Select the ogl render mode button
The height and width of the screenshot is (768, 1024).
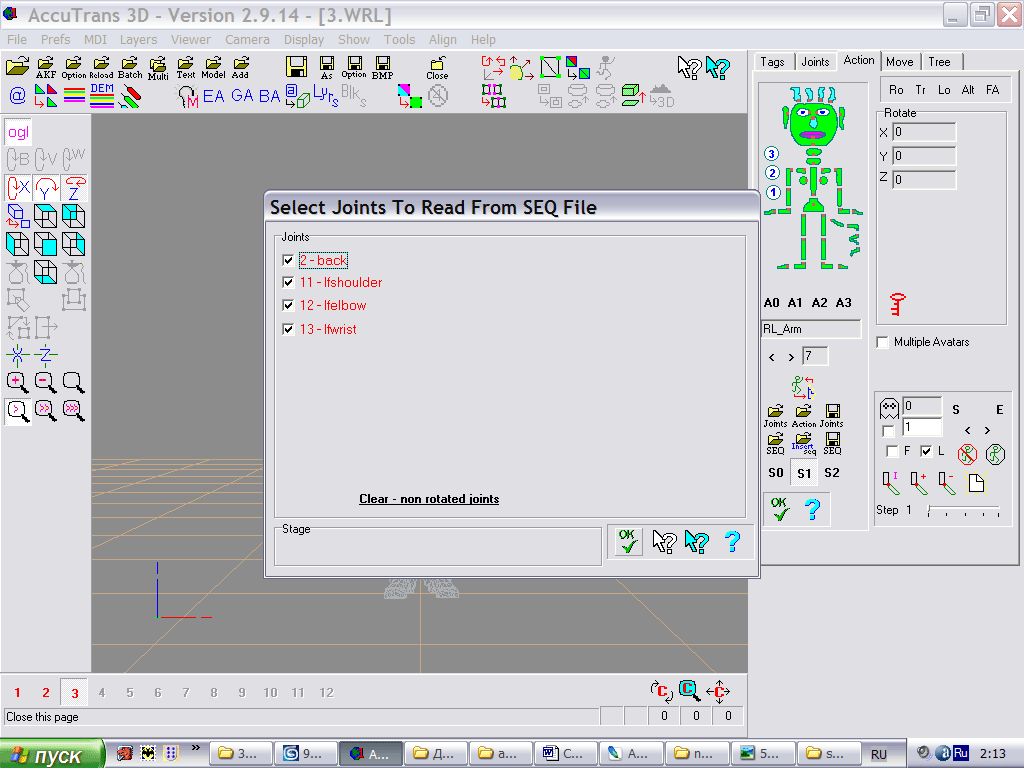(x=18, y=132)
